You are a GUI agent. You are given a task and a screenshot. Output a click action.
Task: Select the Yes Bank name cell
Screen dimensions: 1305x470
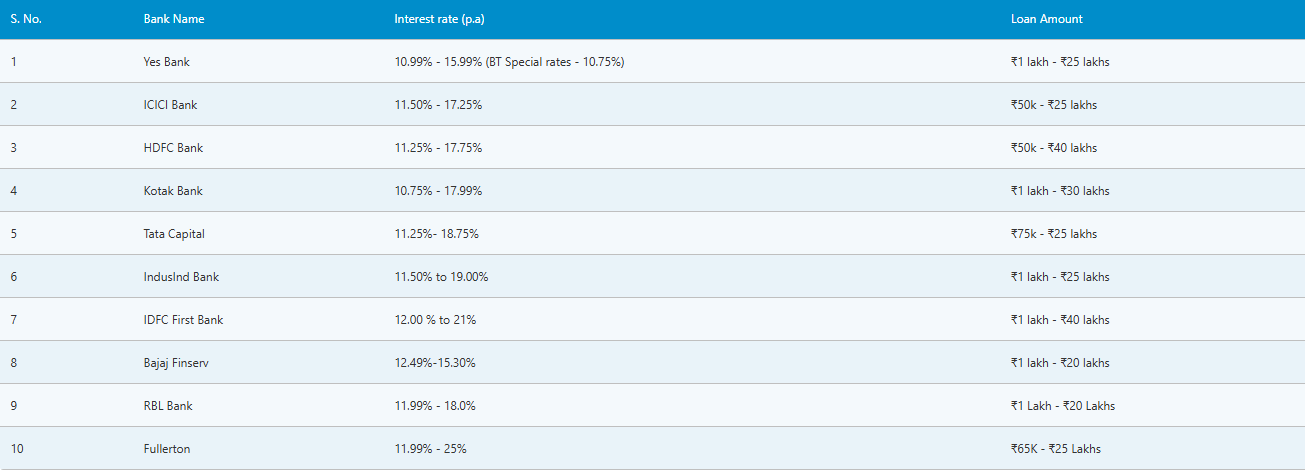click(x=166, y=62)
